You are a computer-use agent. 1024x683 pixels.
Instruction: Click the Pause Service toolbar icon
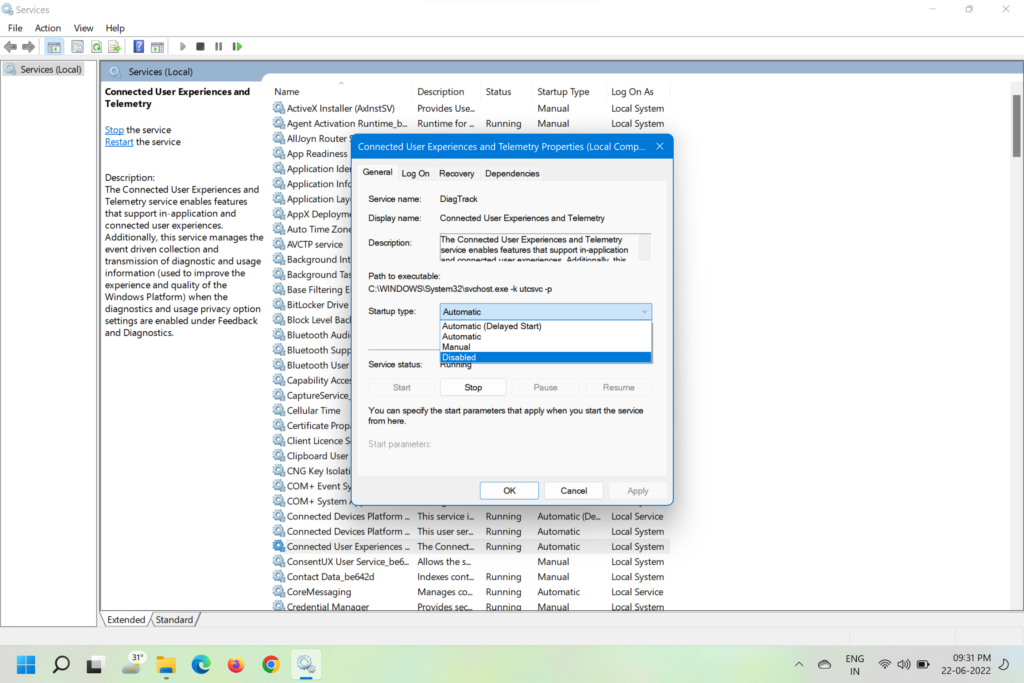click(x=218, y=47)
